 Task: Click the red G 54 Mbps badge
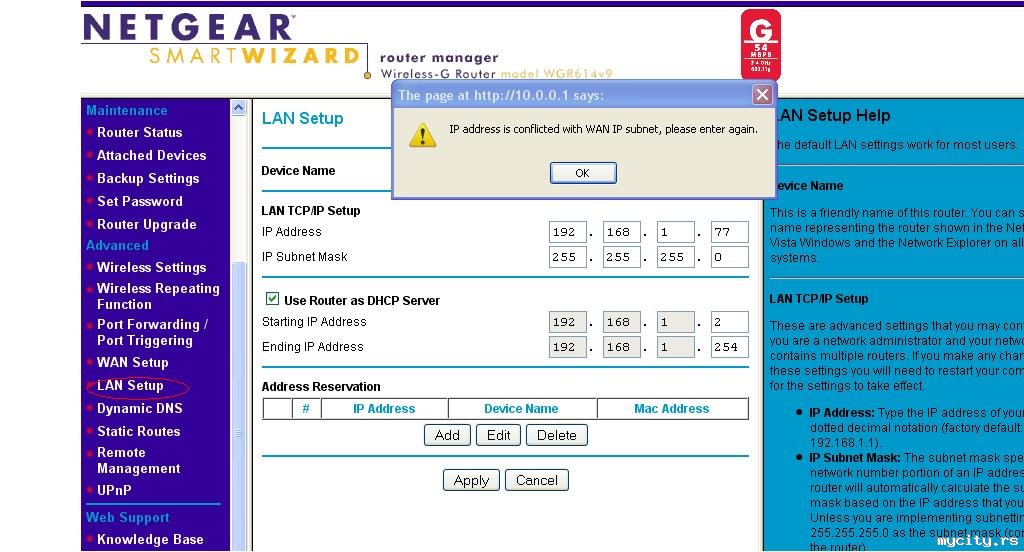[x=760, y=44]
